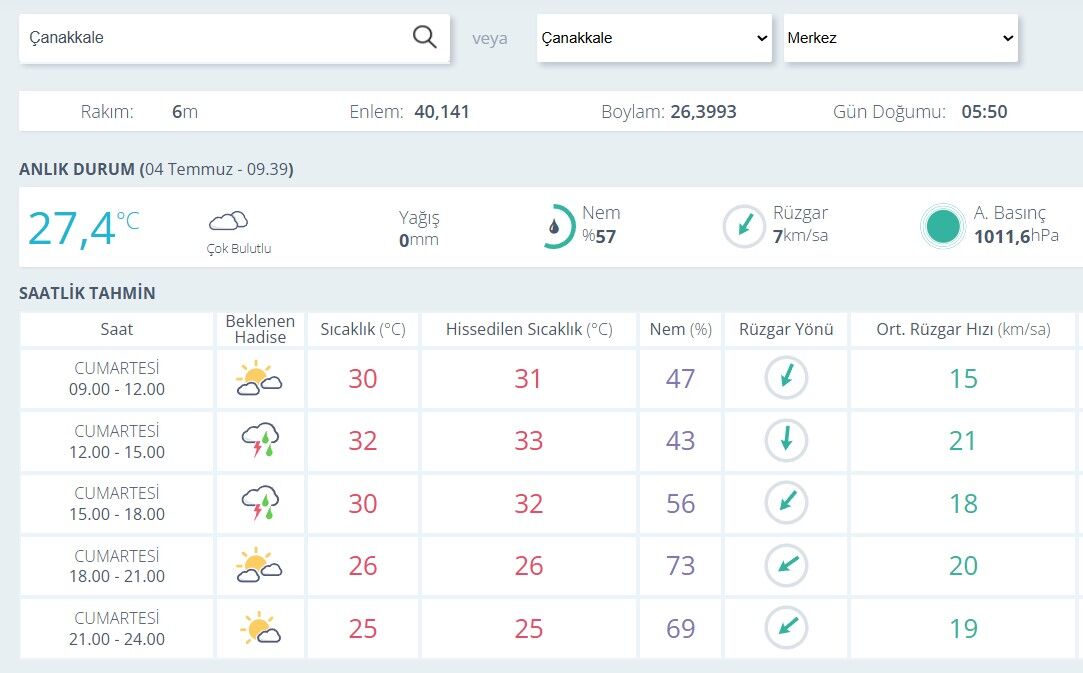Click the magnifier search icon
The height and width of the screenshot is (673, 1083).
pos(424,37)
